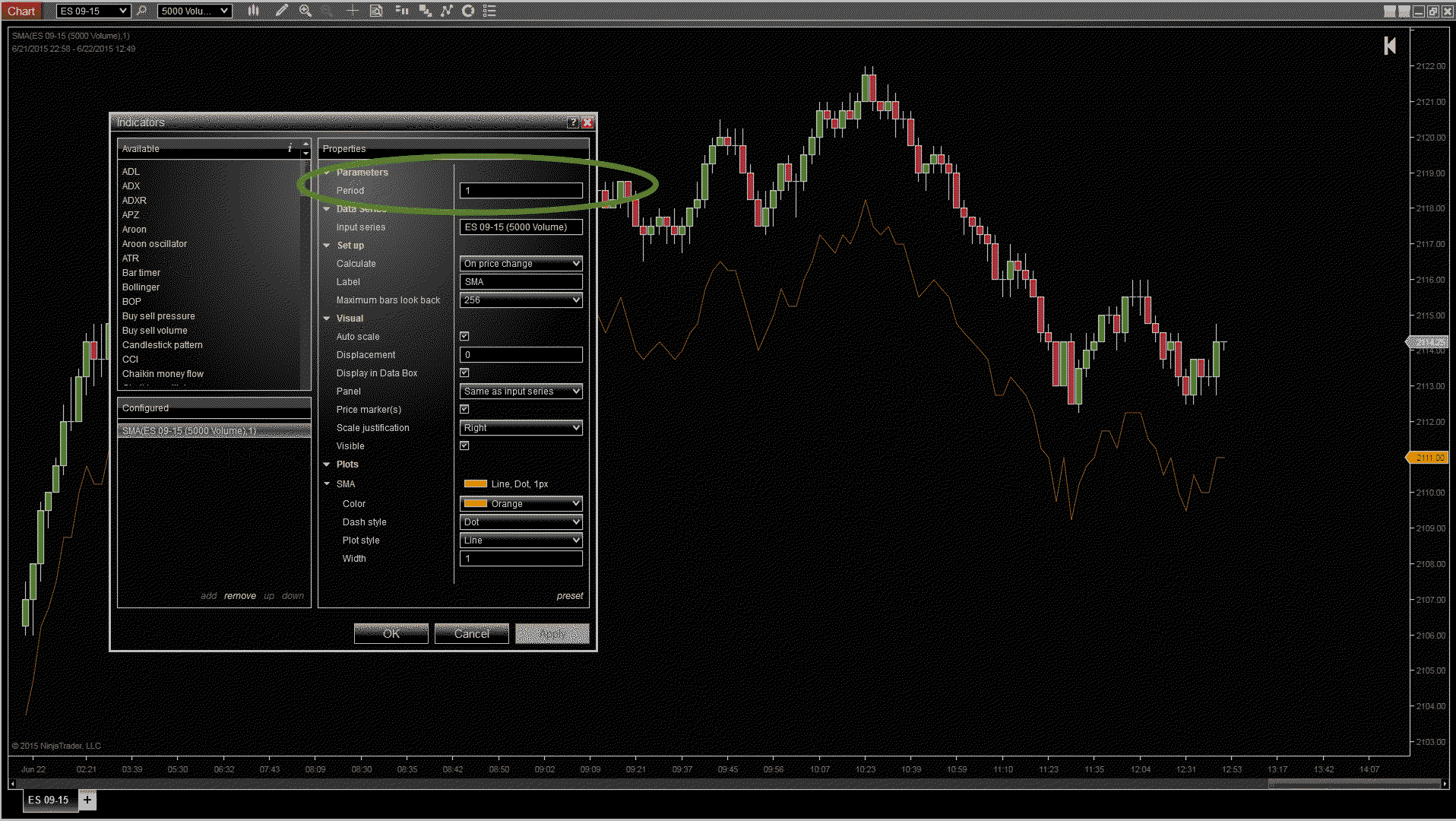This screenshot has width=1456, height=821.
Task: Open the ES 09-15 instrument dropdown
Action: coord(93,11)
